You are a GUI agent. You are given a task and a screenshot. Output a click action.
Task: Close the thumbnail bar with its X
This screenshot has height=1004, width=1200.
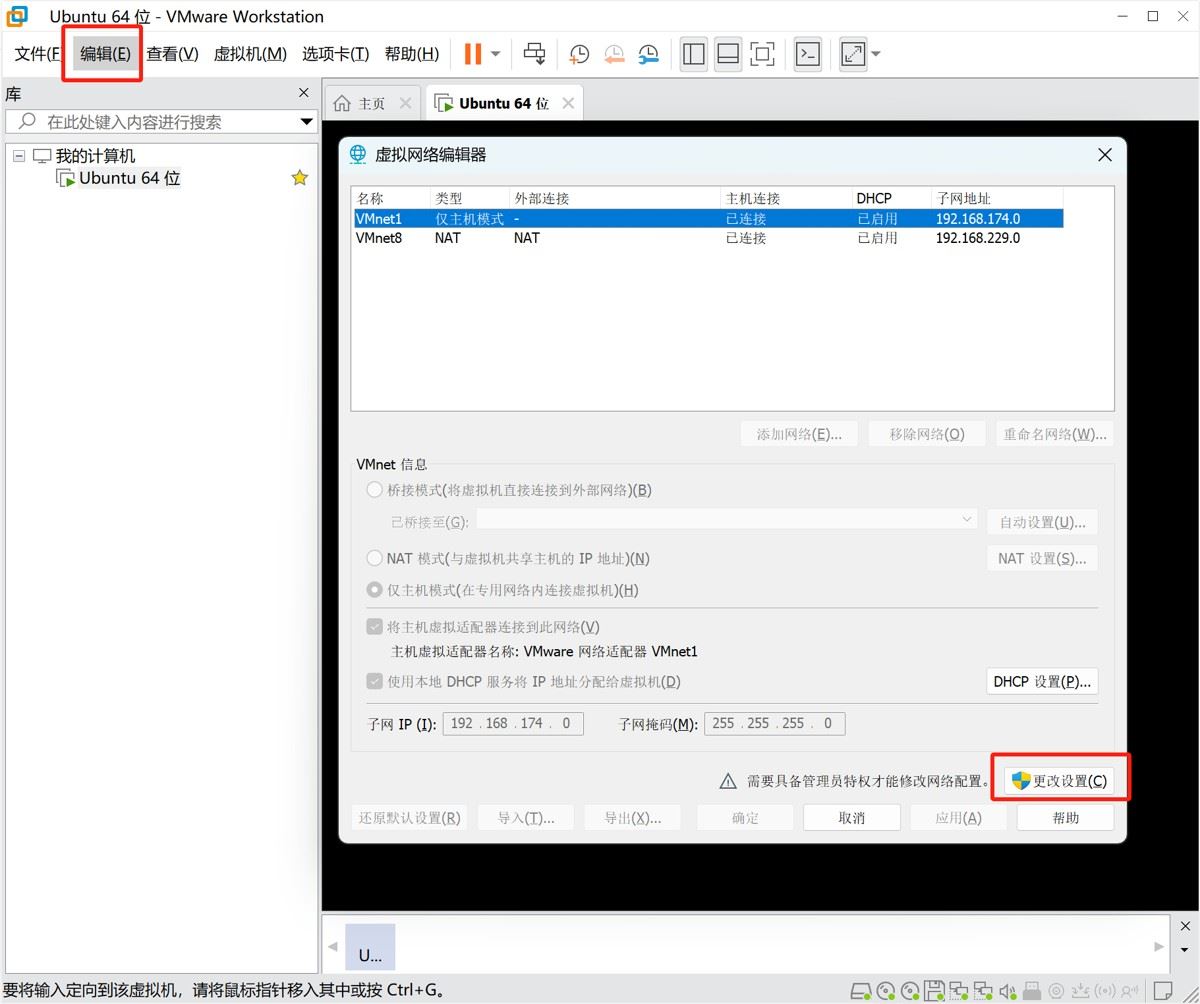pyautogui.click(x=1186, y=926)
